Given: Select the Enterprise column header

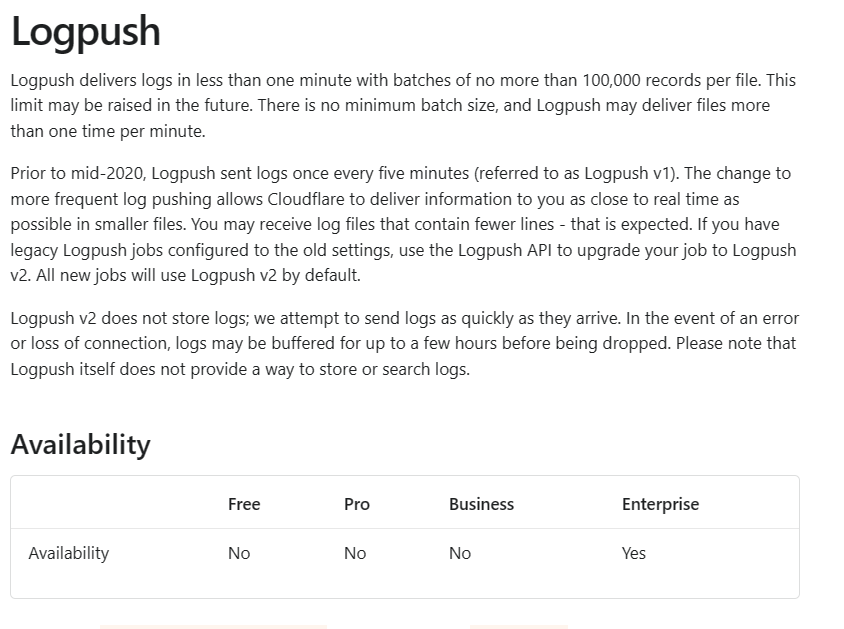Looking at the screenshot, I should point(660,504).
